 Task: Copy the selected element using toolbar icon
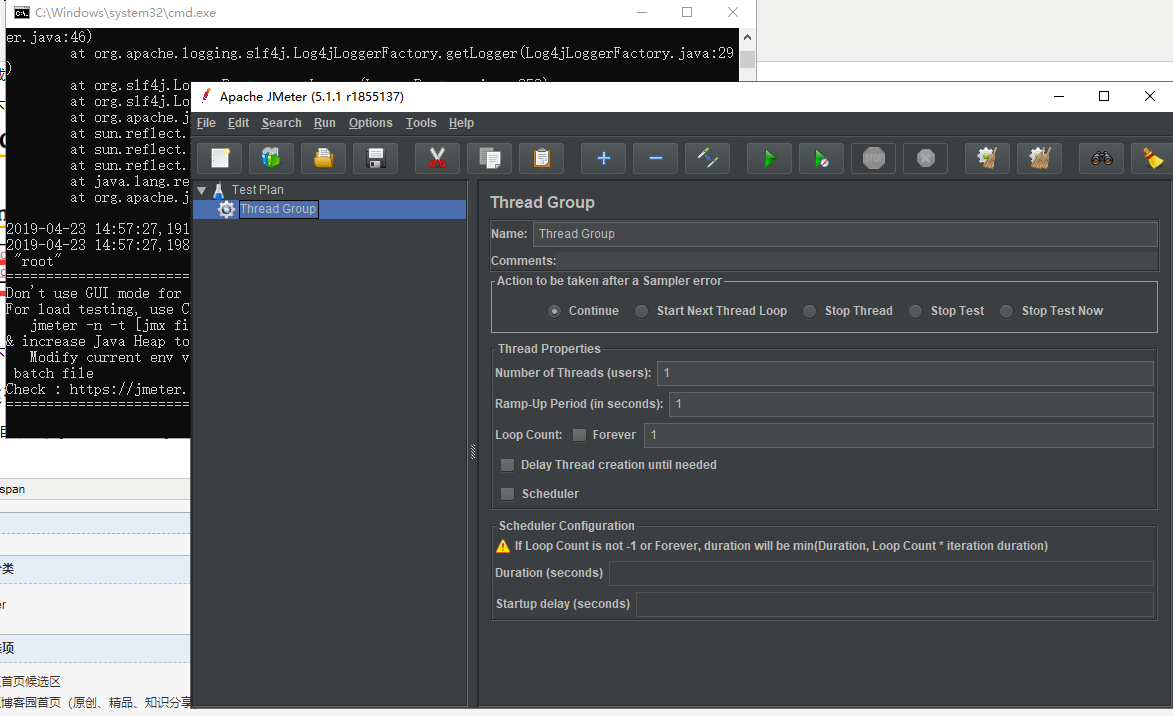coord(489,159)
